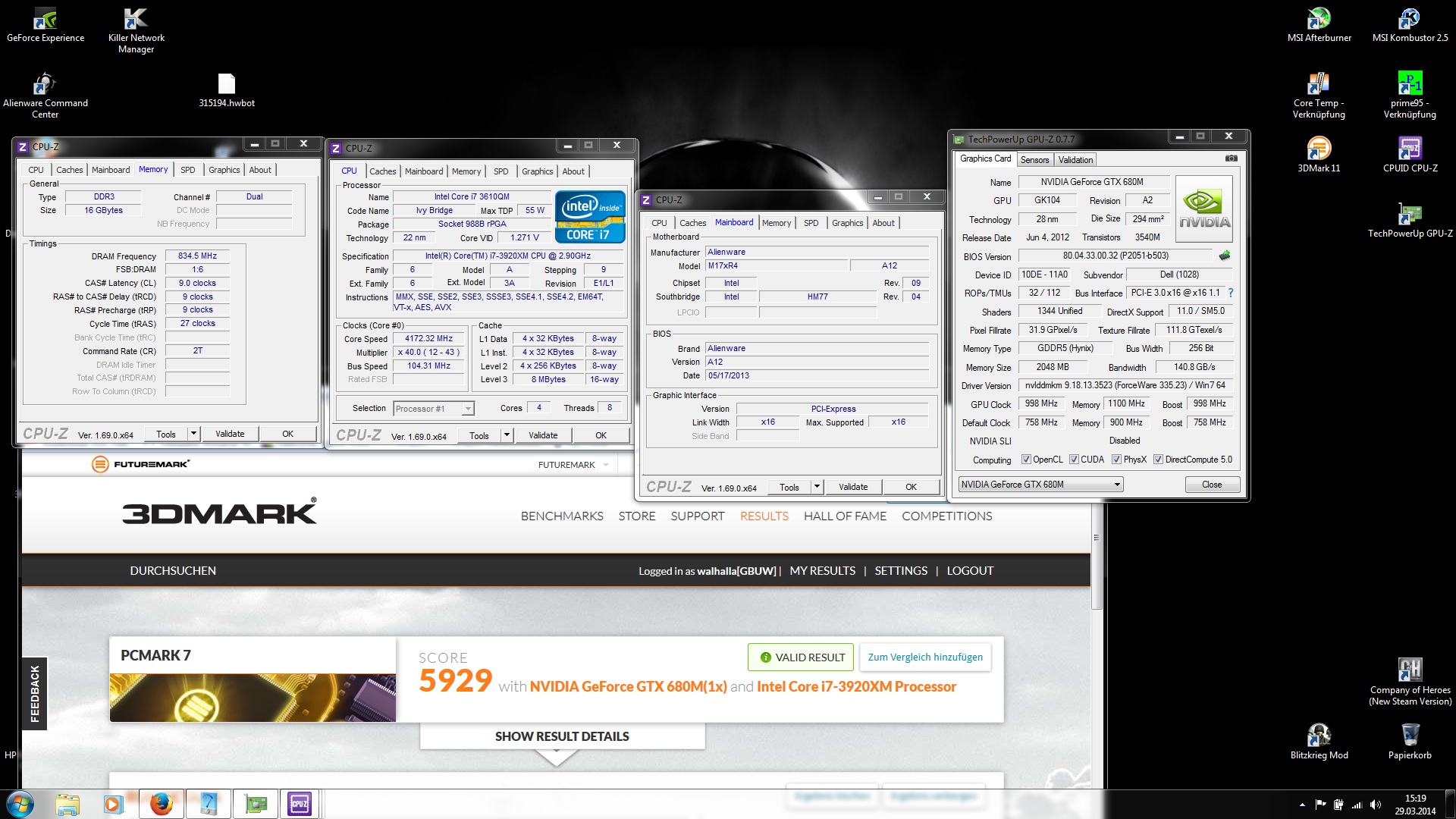Open GPU selection dropdown in GPU-Z
This screenshot has height=819, width=1456.
click(x=1040, y=485)
